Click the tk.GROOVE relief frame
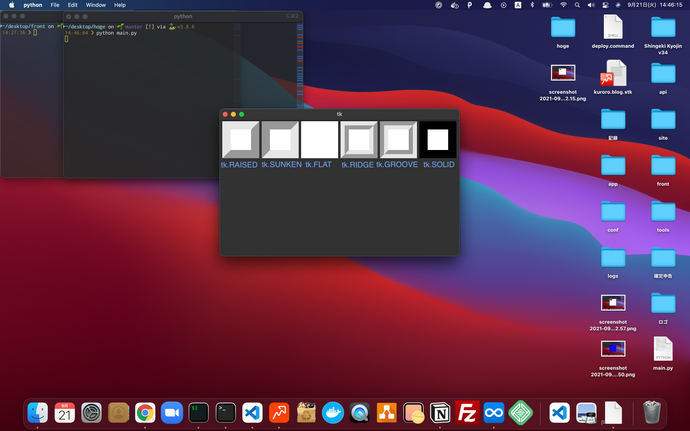The image size is (690, 431). point(398,140)
